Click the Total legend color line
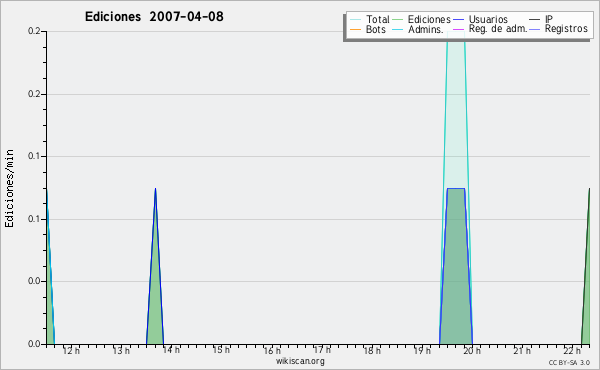 pyautogui.click(x=355, y=20)
